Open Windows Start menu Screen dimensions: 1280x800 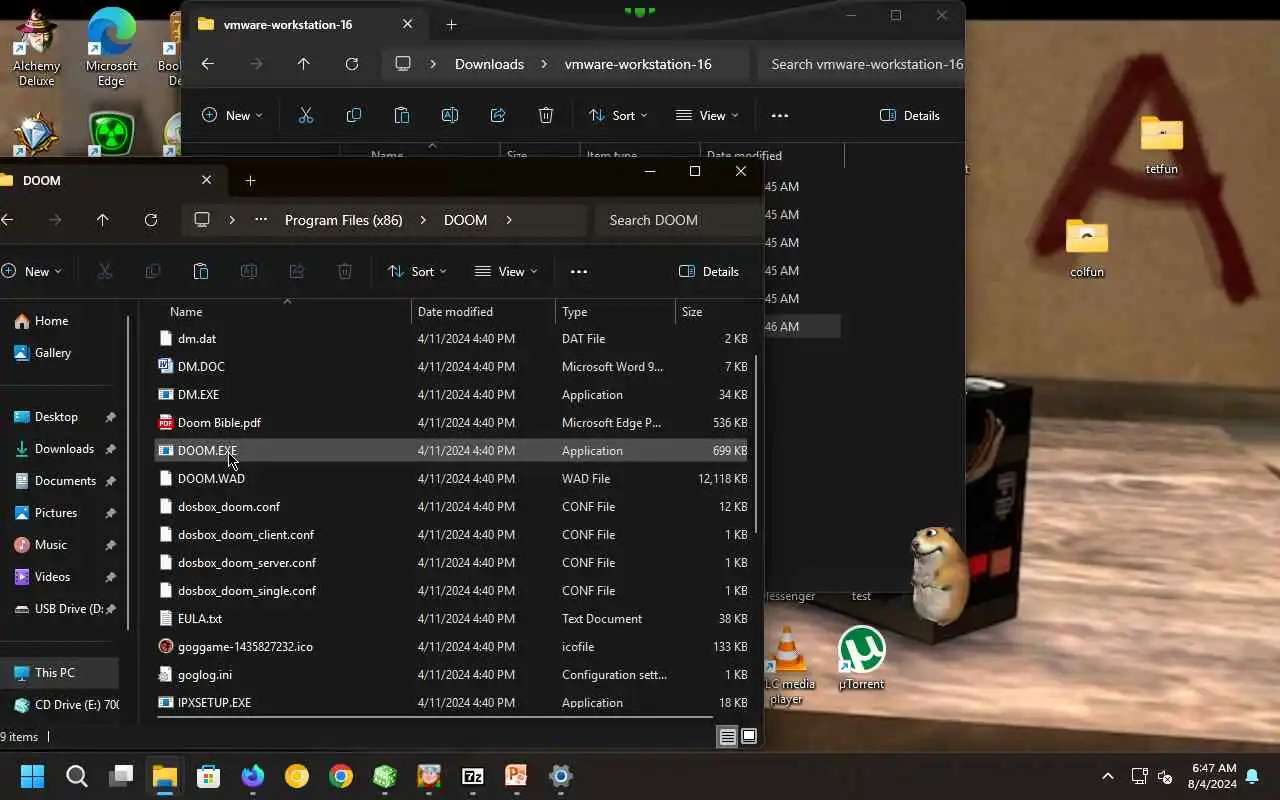pos(33,776)
